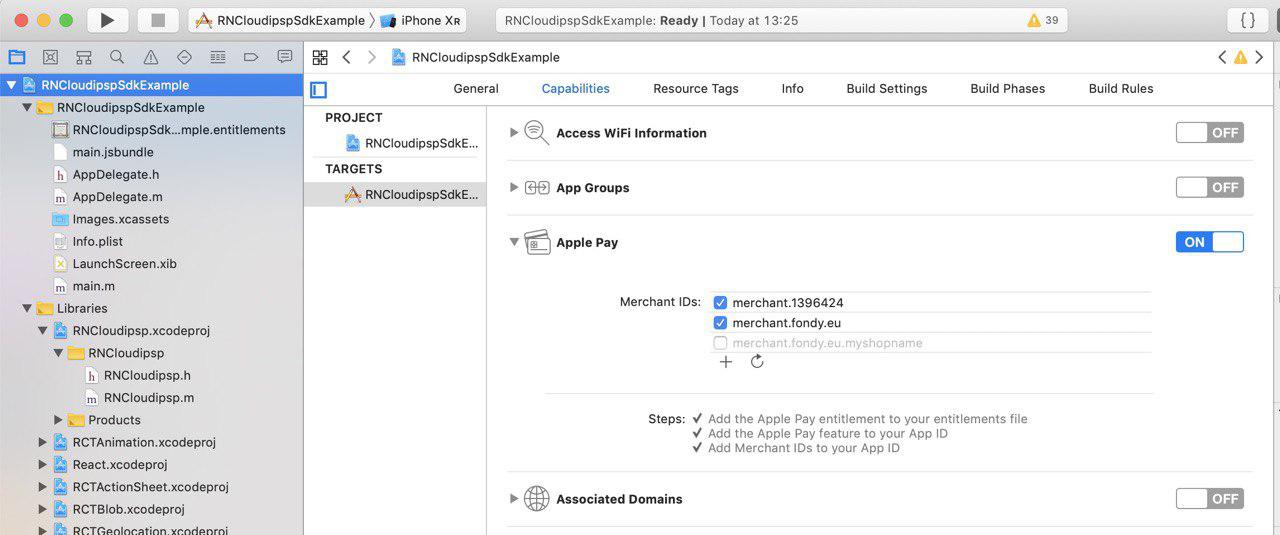
Task: Expand RCTAnimation.xcodeproj
Action: click(x=43, y=442)
